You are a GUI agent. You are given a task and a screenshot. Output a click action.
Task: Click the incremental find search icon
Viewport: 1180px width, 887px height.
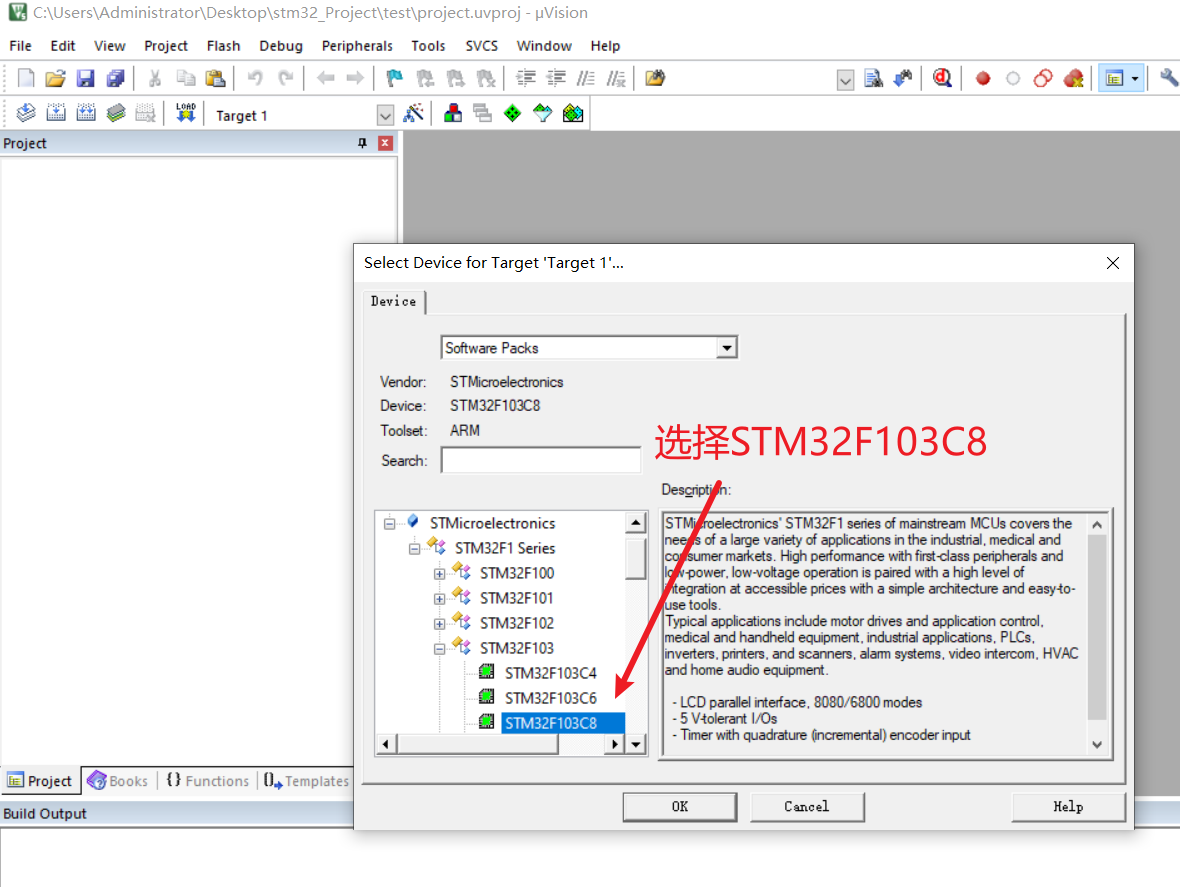(x=903, y=78)
